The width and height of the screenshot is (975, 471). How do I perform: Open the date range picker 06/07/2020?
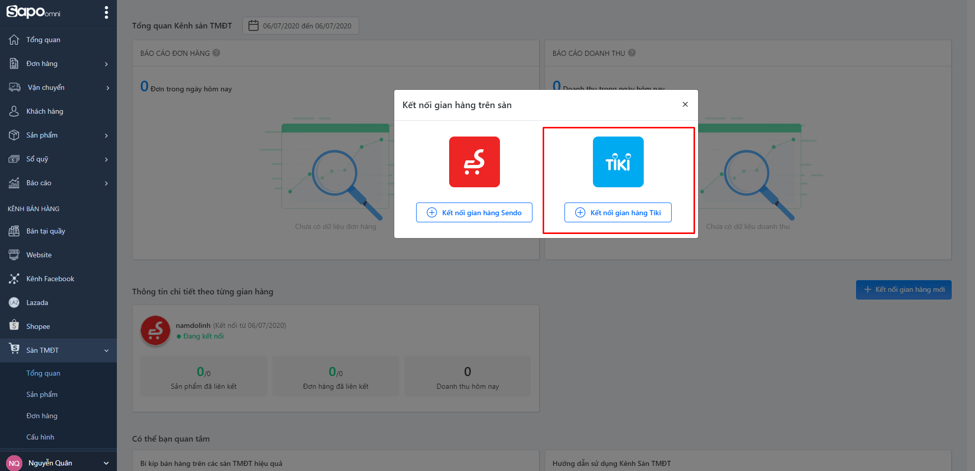click(301, 26)
